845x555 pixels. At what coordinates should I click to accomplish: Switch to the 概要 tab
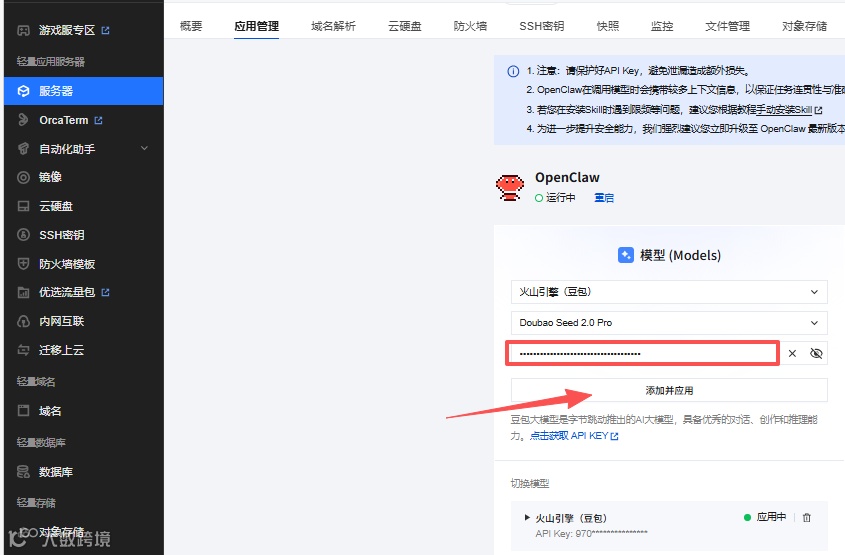191,26
